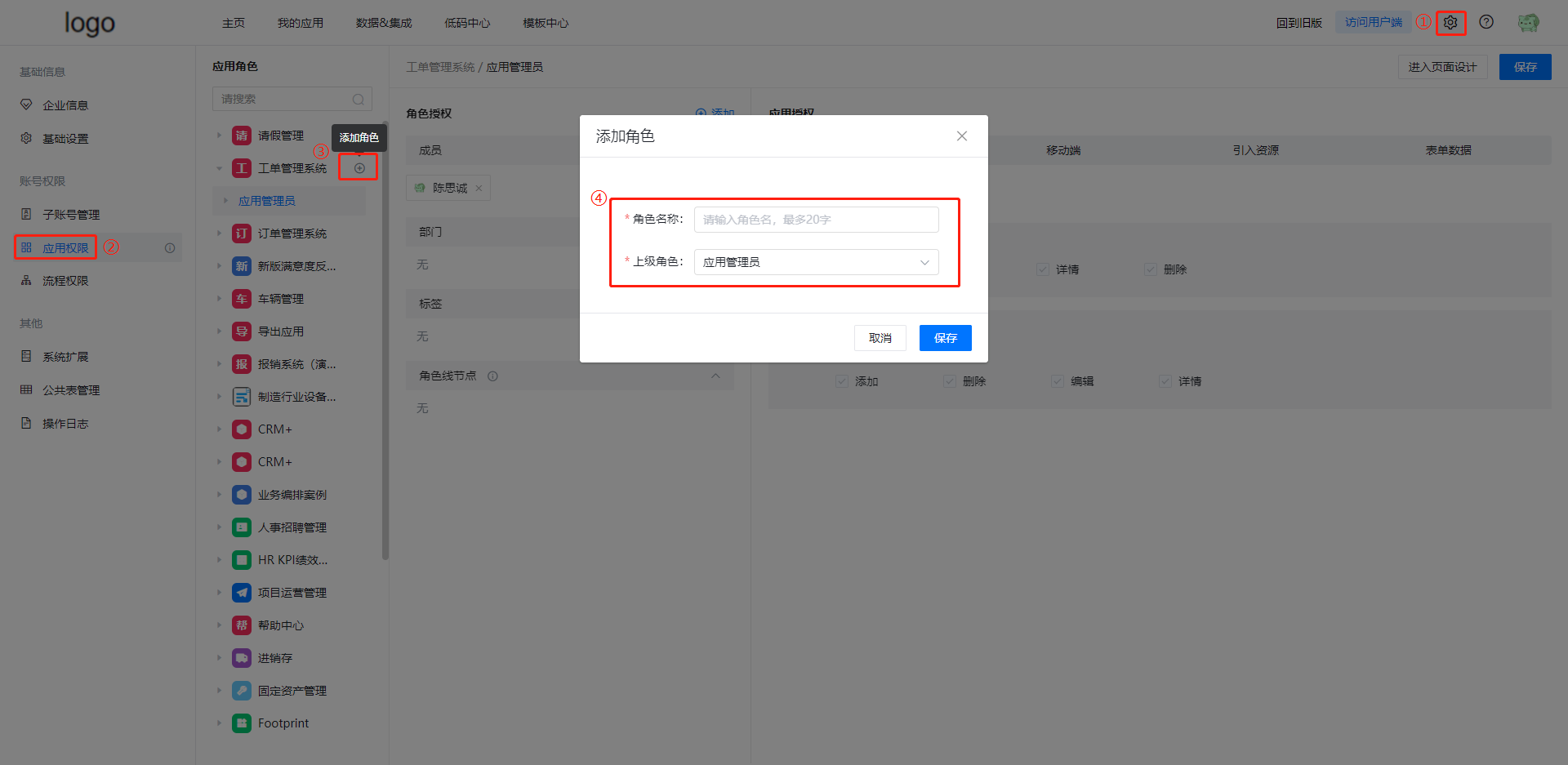The width and height of the screenshot is (1568, 765).
Task: Collapse the 工单管理系统 tree node
Action: [x=219, y=168]
